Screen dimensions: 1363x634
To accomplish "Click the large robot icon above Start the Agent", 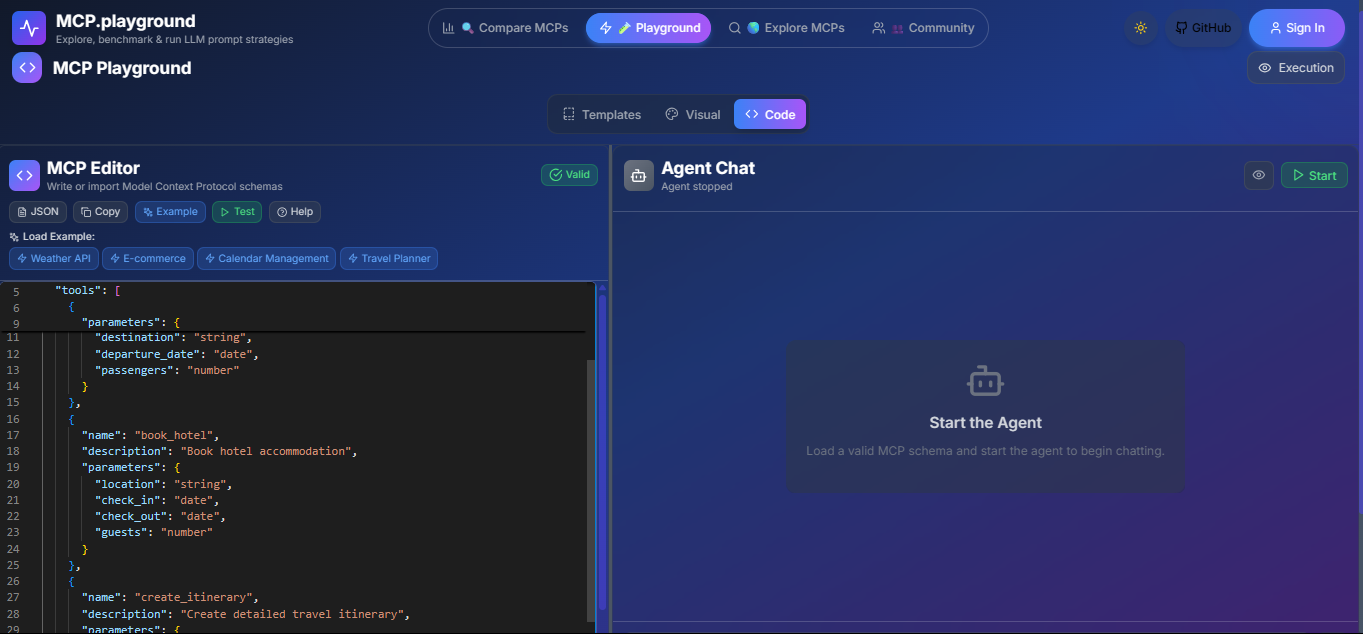I will [x=985, y=381].
